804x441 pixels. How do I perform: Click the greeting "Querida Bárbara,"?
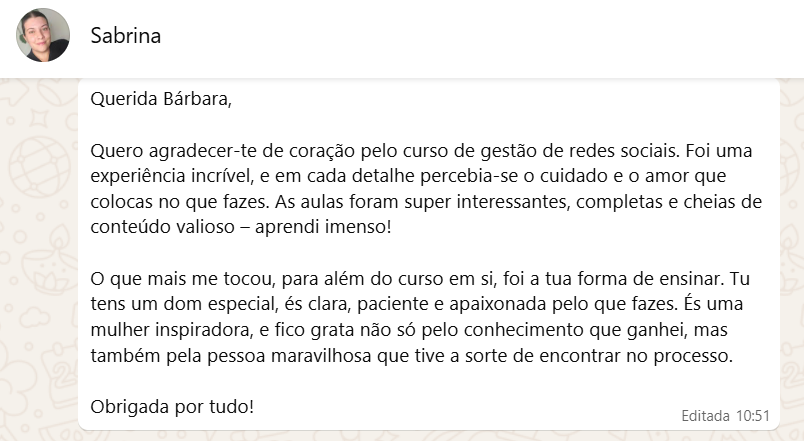coord(160,99)
